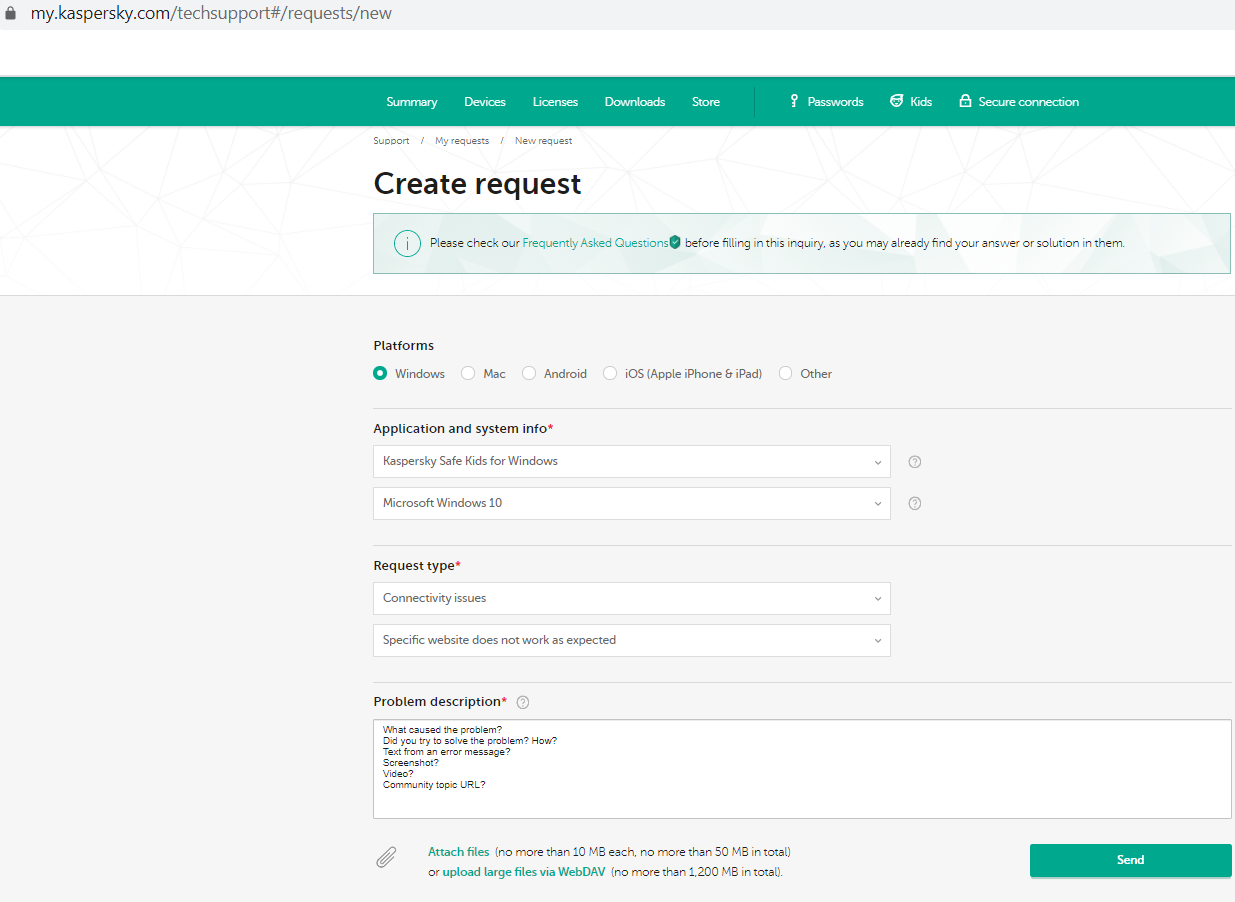Viewport: 1235px width, 902px height.
Task: Go to Devices in navbar
Action: (485, 102)
